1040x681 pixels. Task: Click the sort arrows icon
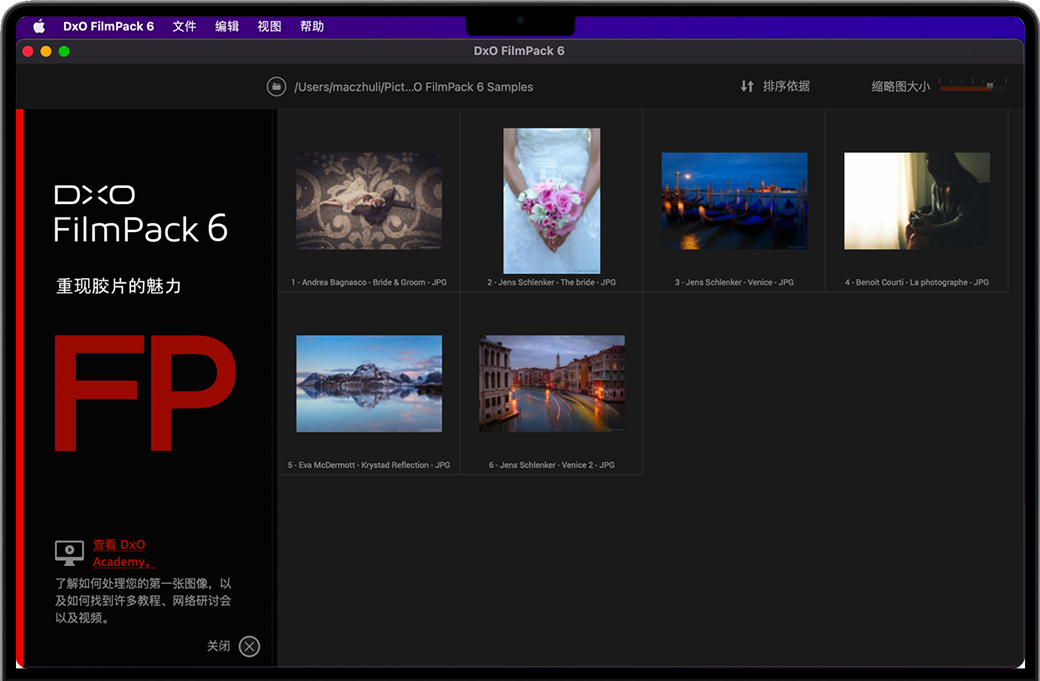pyautogui.click(x=747, y=87)
